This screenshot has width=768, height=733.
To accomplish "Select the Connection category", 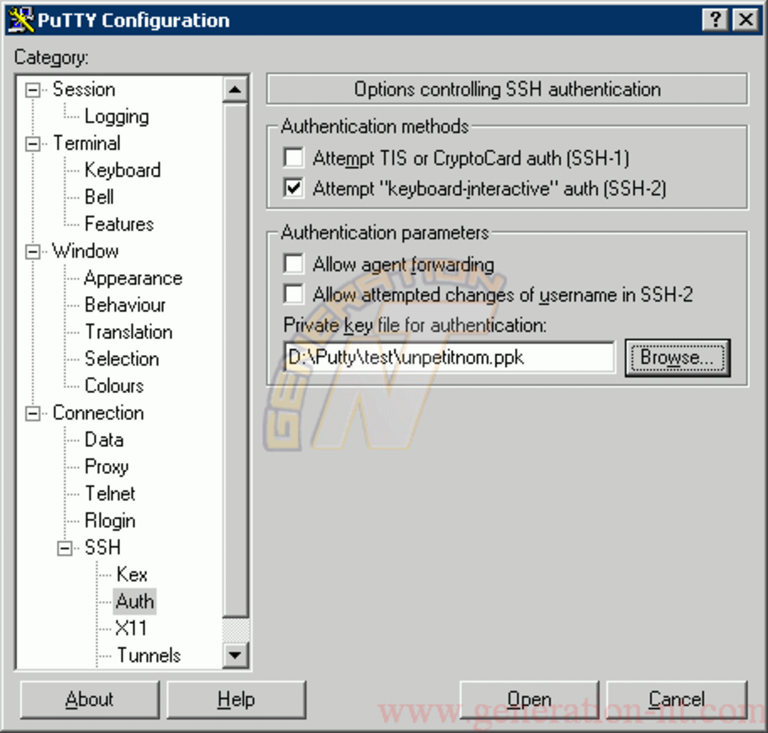I will pyautogui.click(x=98, y=413).
